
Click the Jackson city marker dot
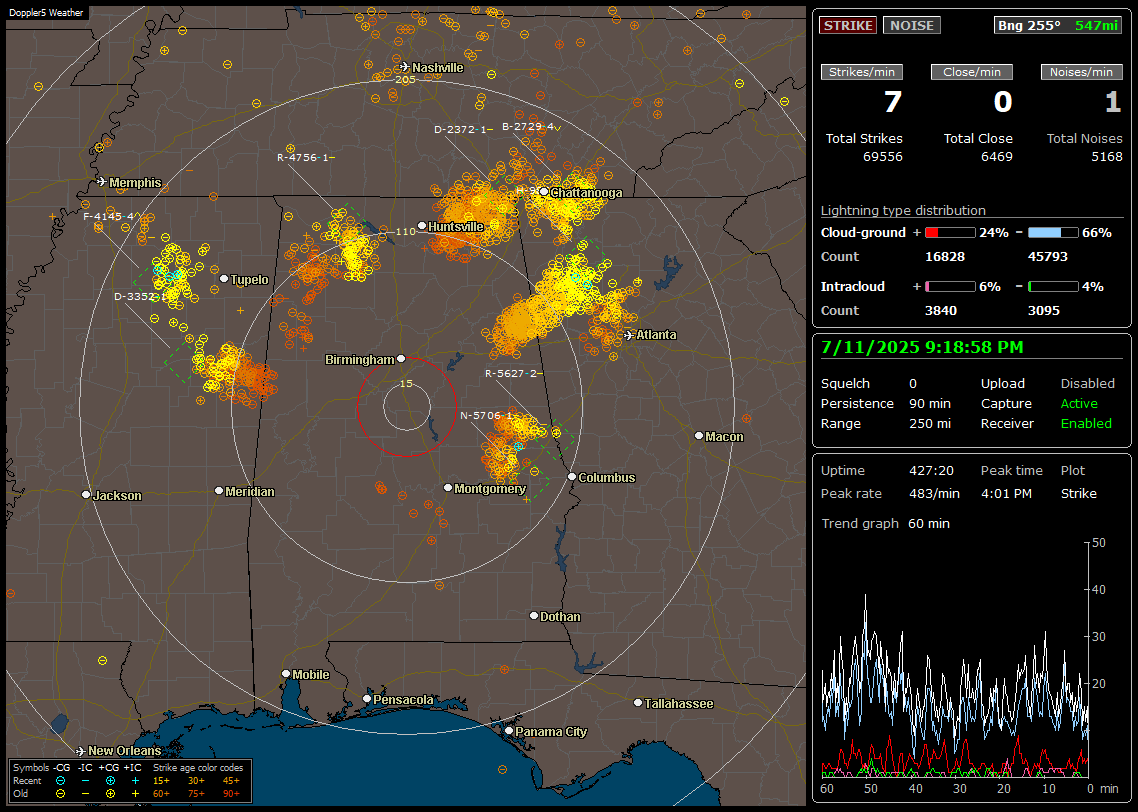(x=86, y=495)
